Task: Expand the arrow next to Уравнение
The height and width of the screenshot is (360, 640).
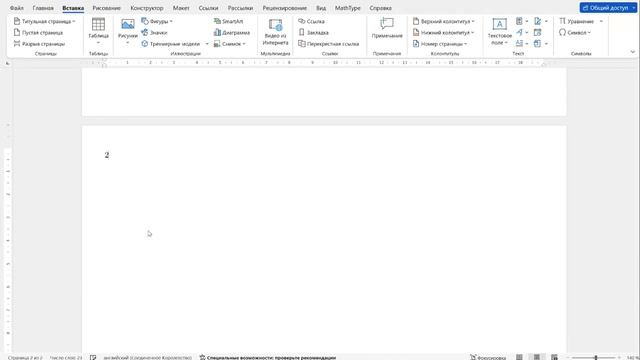Action: click(601, 21)
